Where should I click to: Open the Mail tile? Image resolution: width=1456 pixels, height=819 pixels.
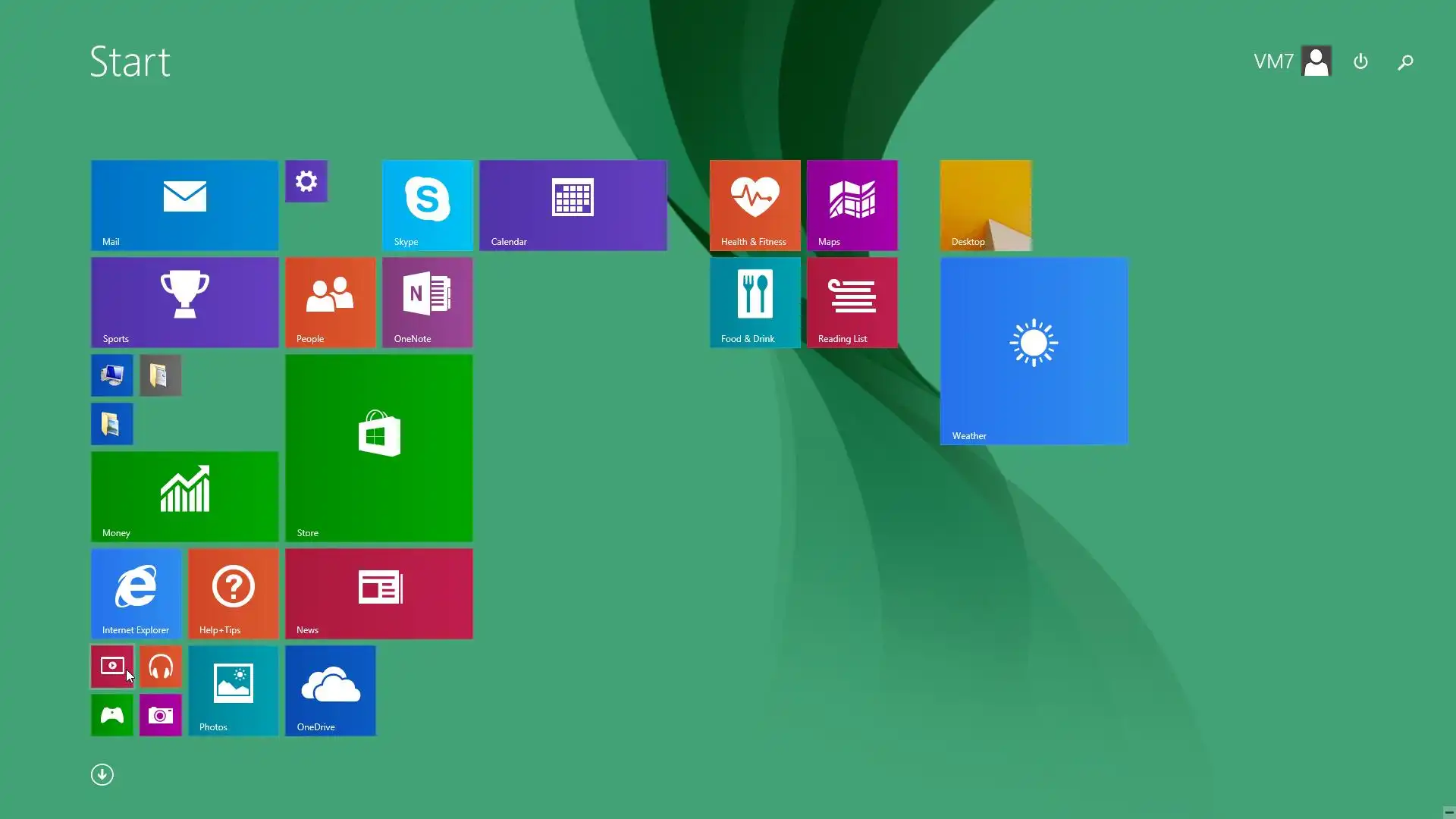(x=184, y=205)
